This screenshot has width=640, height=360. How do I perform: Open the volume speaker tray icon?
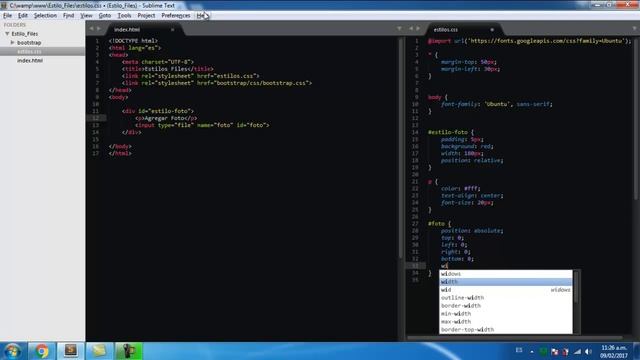pyautogui.click(x=588, y=351)
